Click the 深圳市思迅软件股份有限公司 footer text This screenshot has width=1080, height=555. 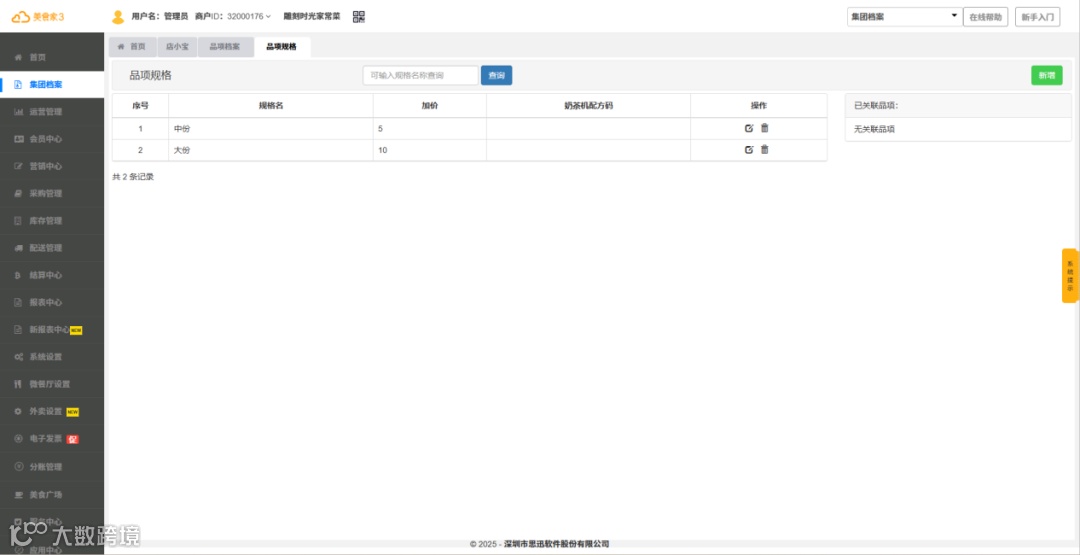pos(557,544)
